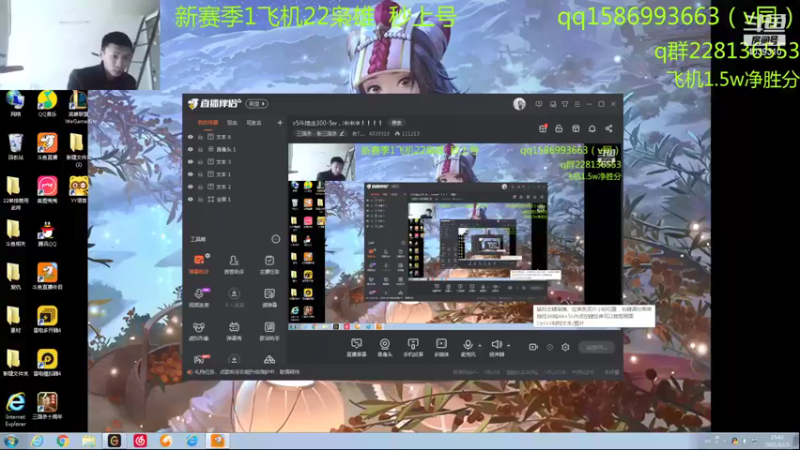Open settings gear in the bottom bar
The width and height of the screenshot is (800, 450).
(565, 347)
